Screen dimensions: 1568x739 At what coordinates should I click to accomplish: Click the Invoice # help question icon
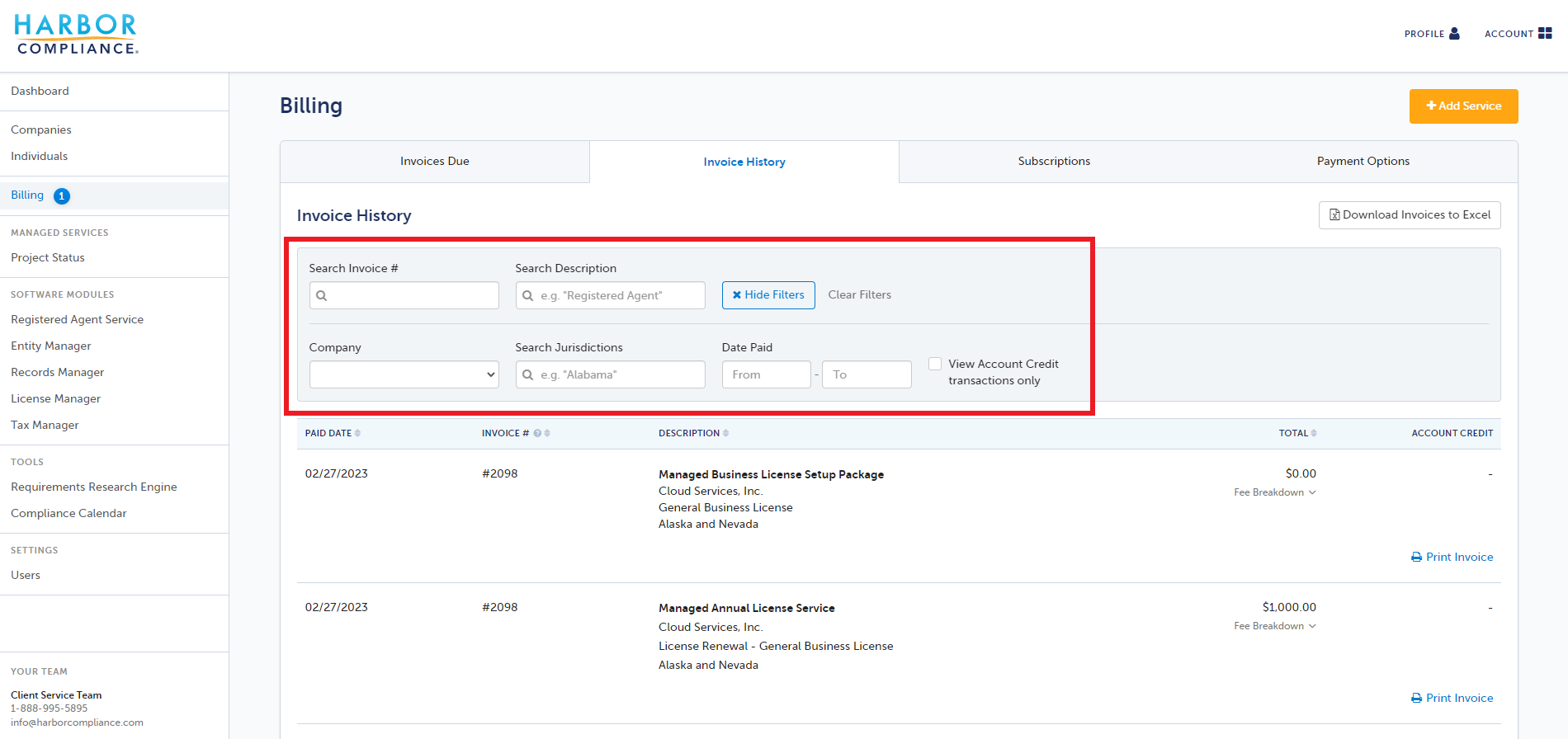[x=537, y=433]
